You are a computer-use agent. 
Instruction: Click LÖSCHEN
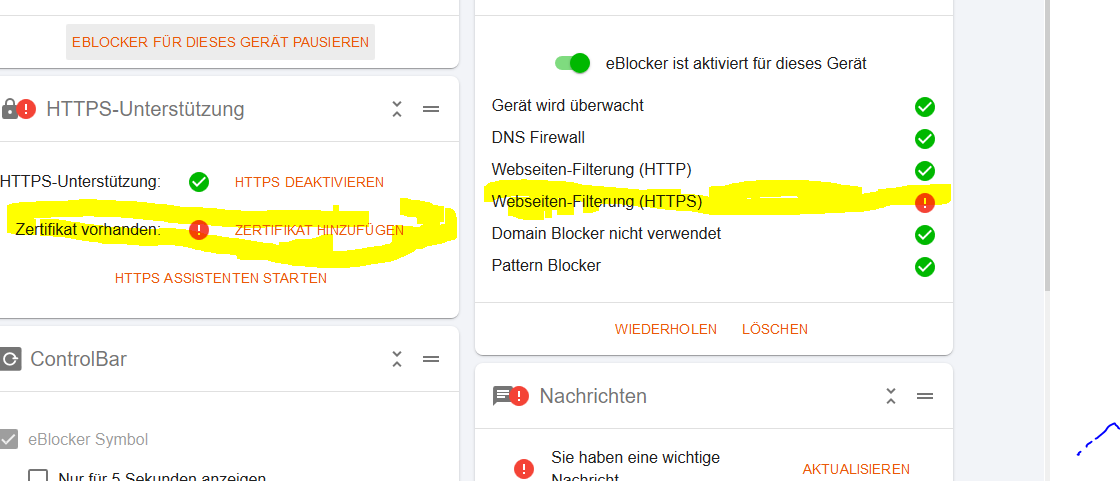(775, 329)
